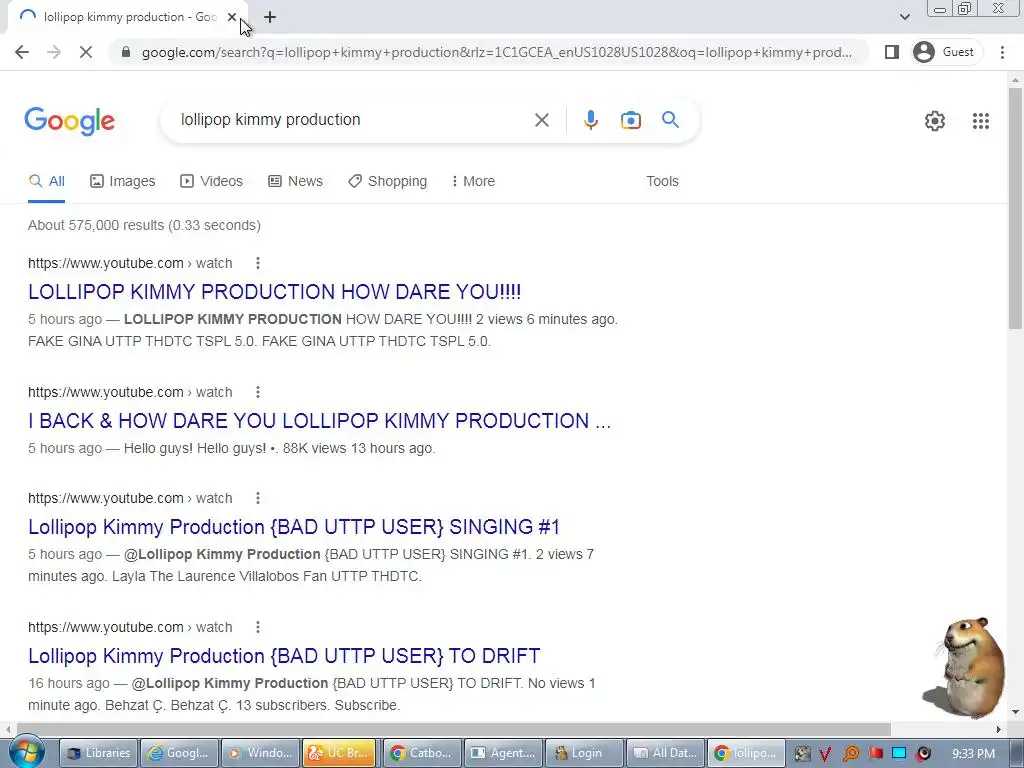Open result LOLLIPOP KIMMY PRODUCTION HOW DARE YOU!!!!

[274, 291]
